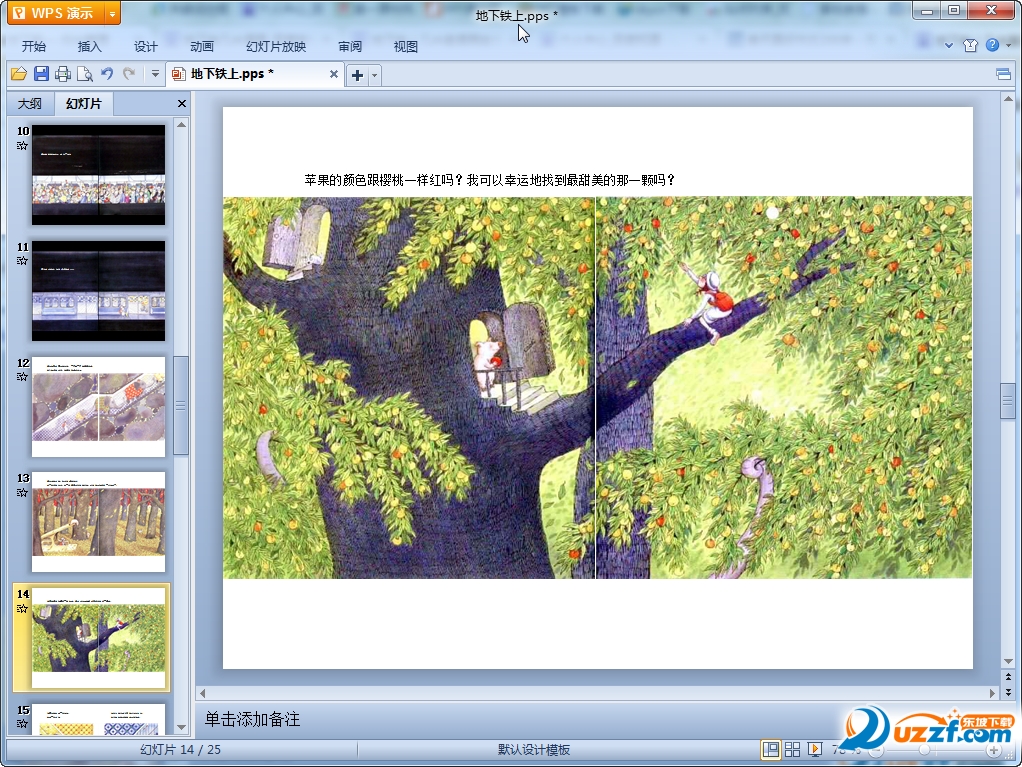Start the slideshow from the status bar
This screenshot has width=1022, height=767.
[815, 750]
